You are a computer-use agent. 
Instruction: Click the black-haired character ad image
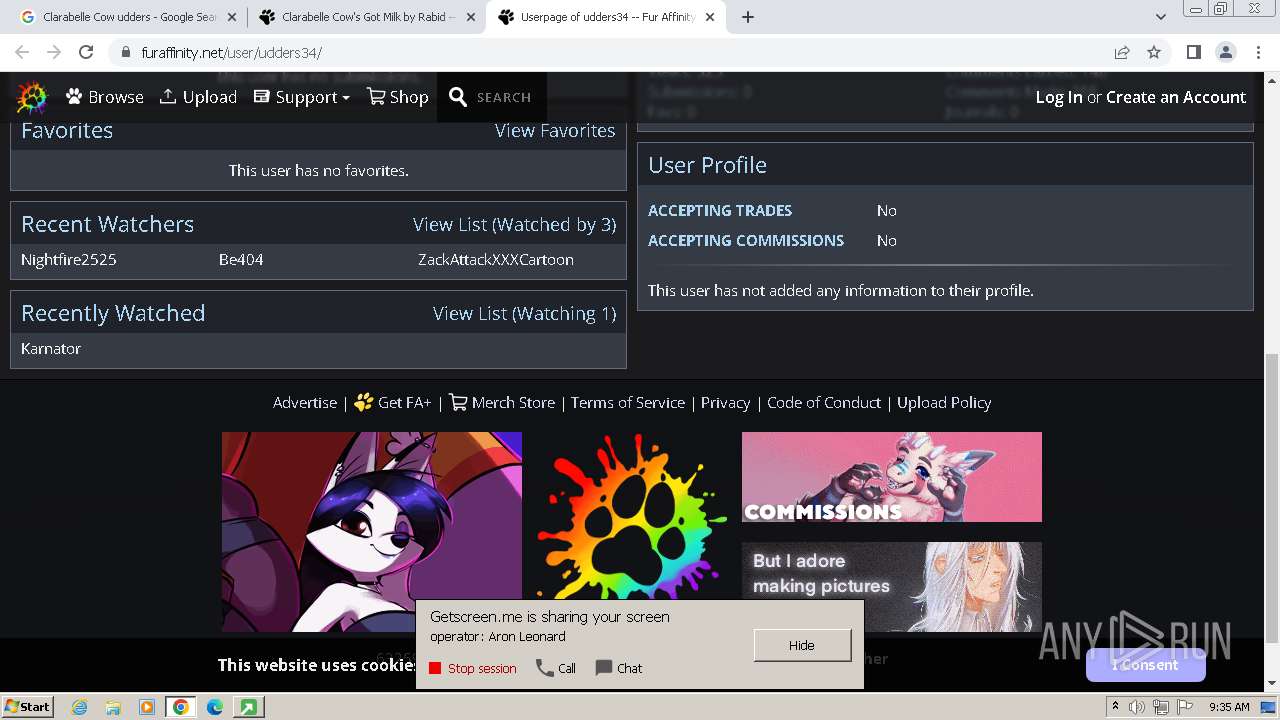tap(372, 532)
